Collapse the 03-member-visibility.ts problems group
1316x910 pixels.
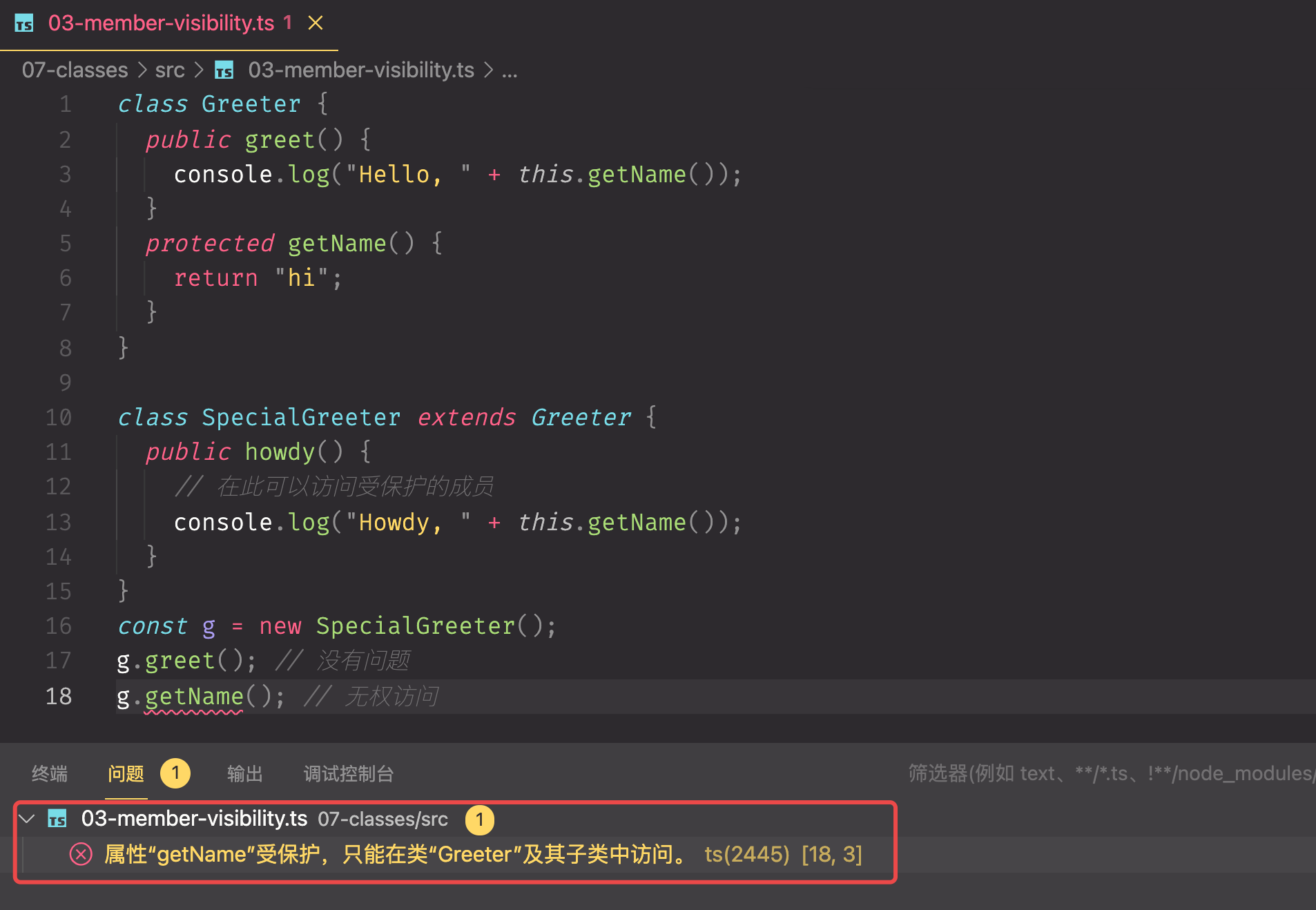[x=27, y=819]
